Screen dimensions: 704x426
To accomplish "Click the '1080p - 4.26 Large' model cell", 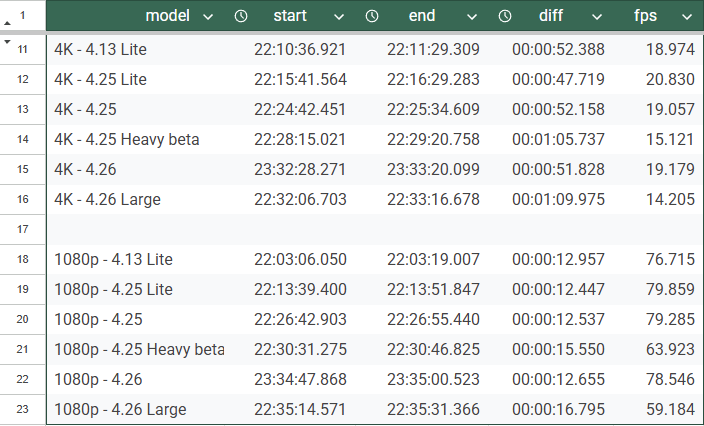I will tap(120, 410).
